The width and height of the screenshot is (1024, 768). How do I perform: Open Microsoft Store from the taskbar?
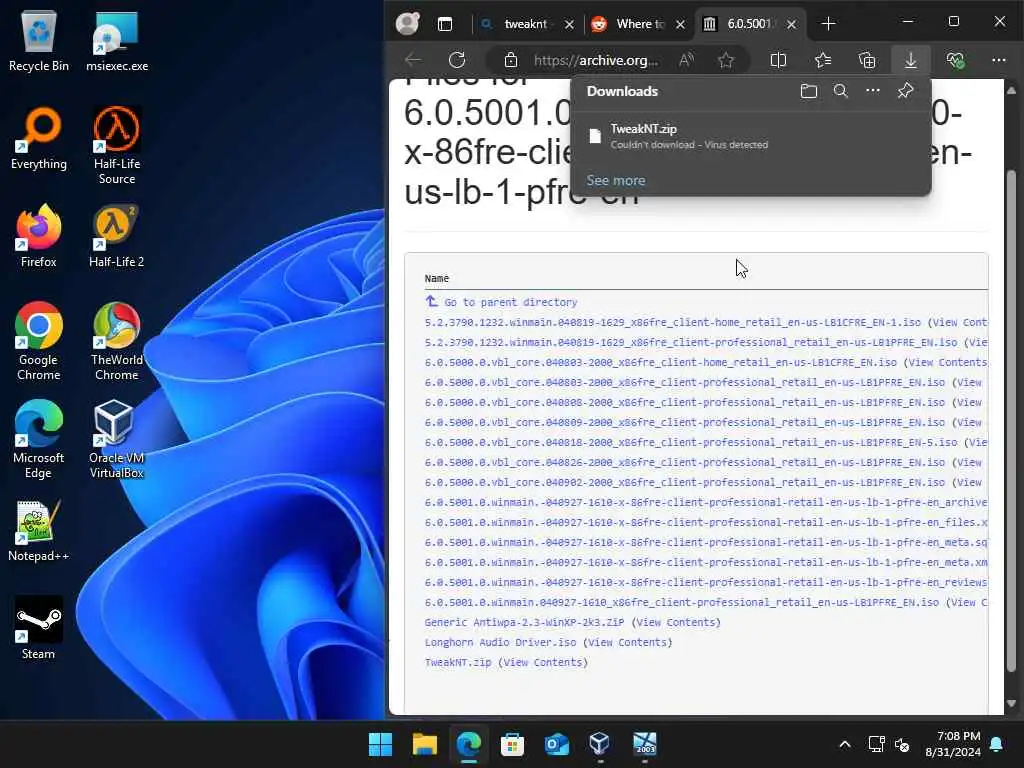click(513, 744)
